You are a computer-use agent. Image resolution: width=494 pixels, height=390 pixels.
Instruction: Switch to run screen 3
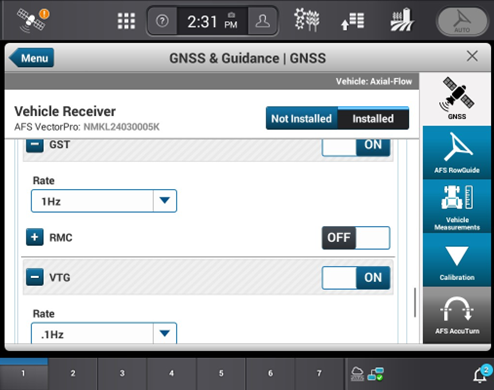[122, 373]
